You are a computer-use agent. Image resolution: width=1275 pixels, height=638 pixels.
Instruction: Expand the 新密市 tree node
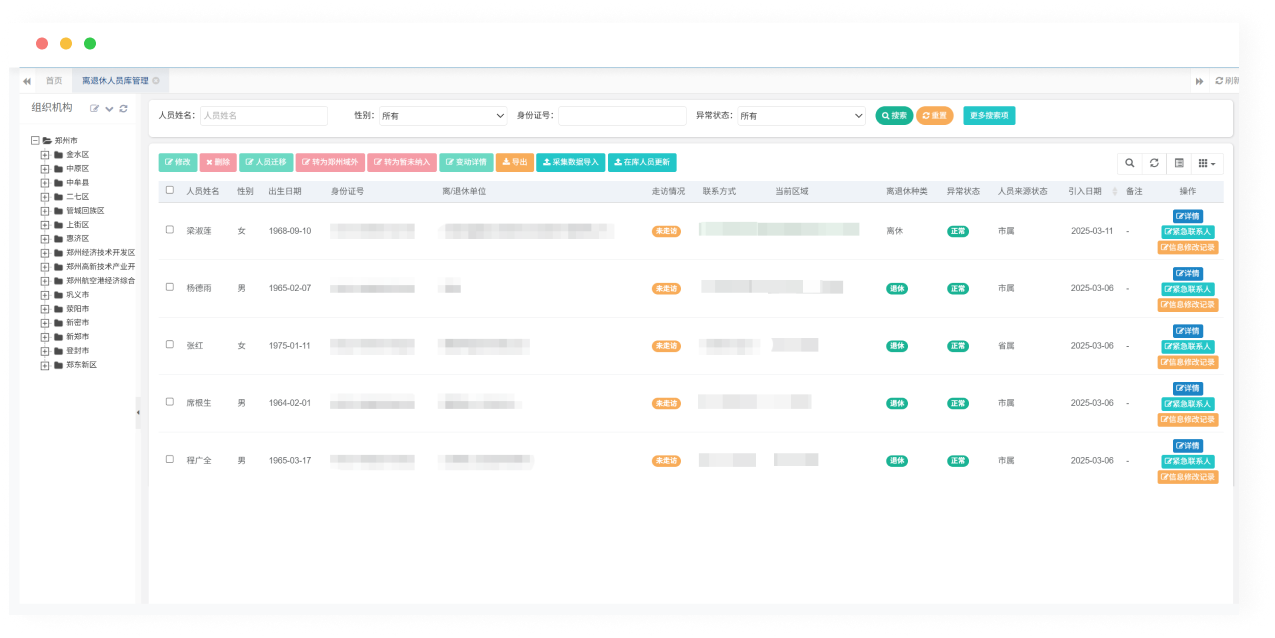click(45, 323)
